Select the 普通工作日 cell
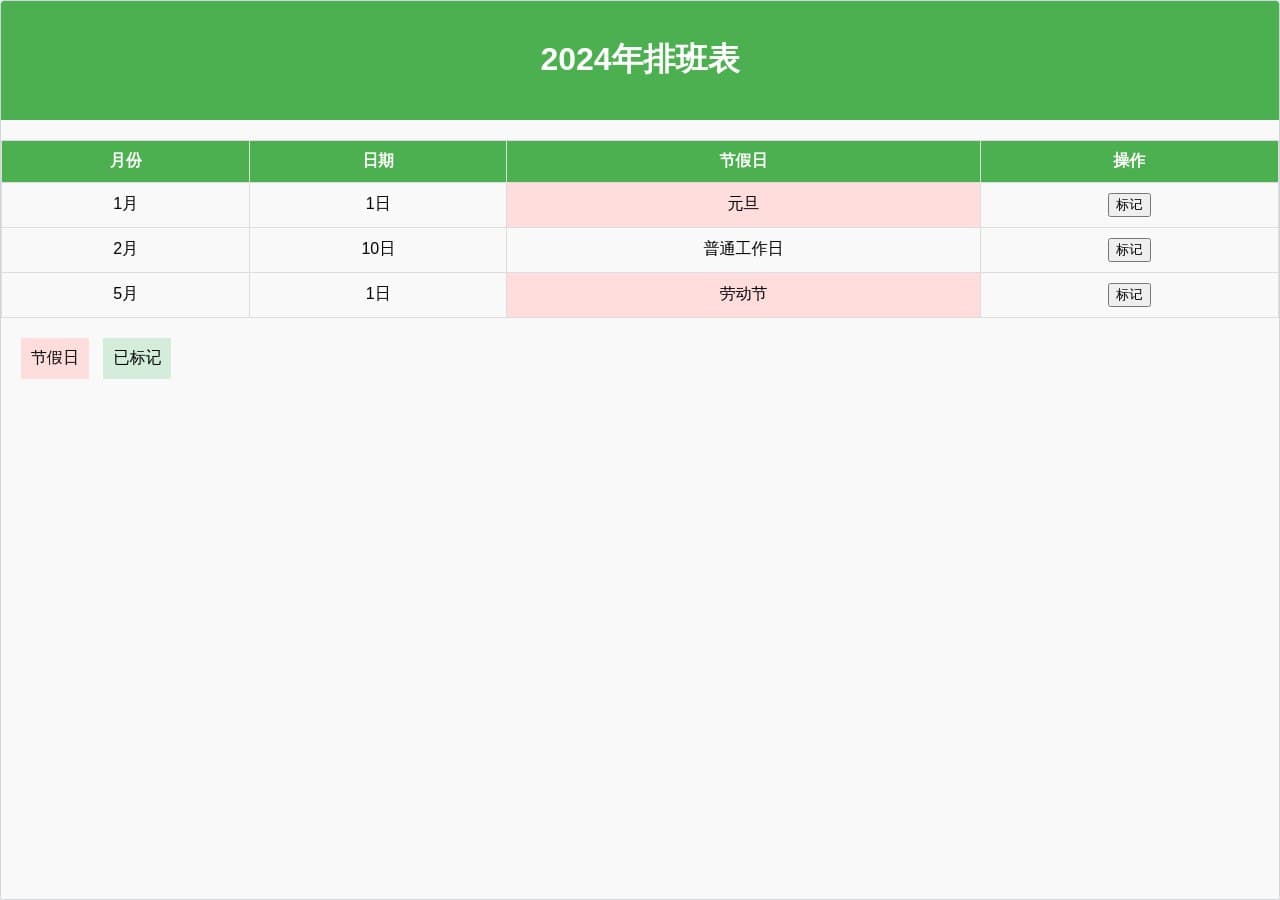1280x900 pixels. point(743,250)
